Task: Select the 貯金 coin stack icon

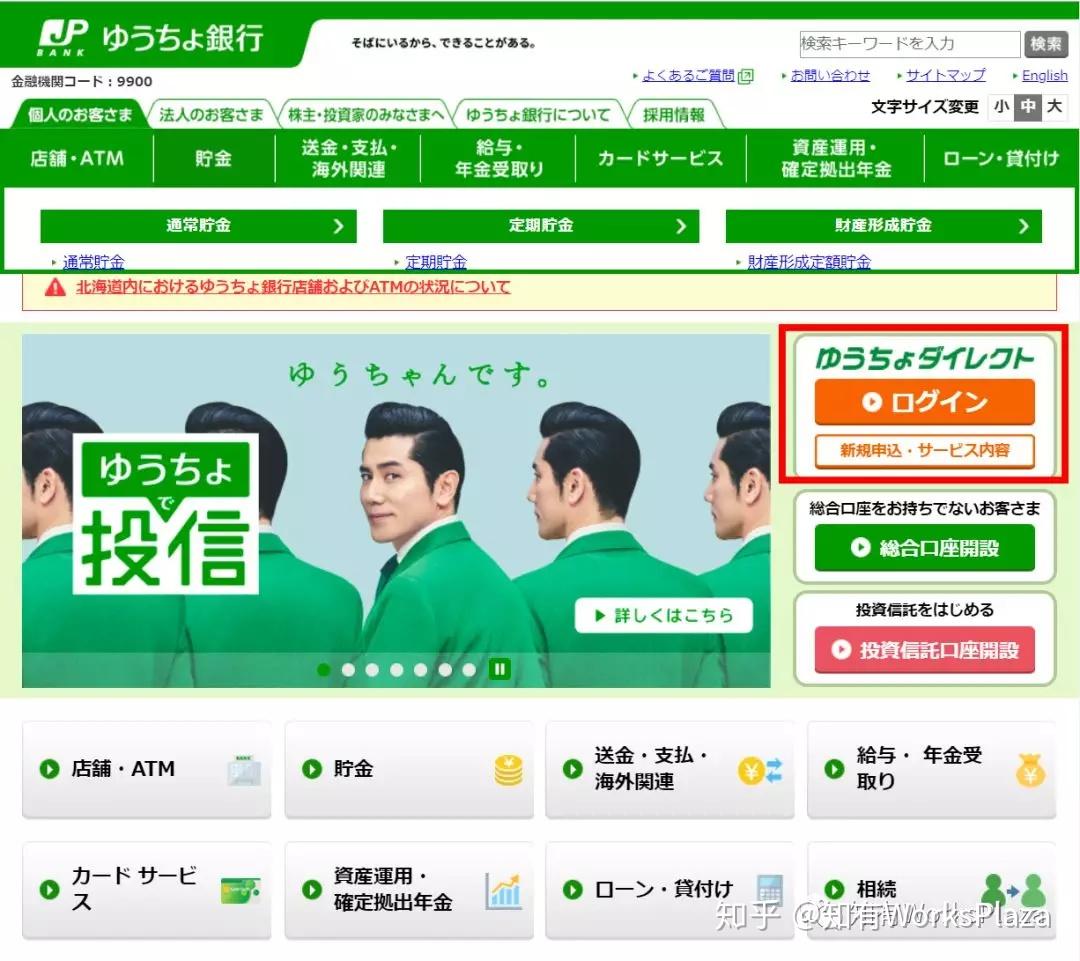Action: [x=508, y=769]
